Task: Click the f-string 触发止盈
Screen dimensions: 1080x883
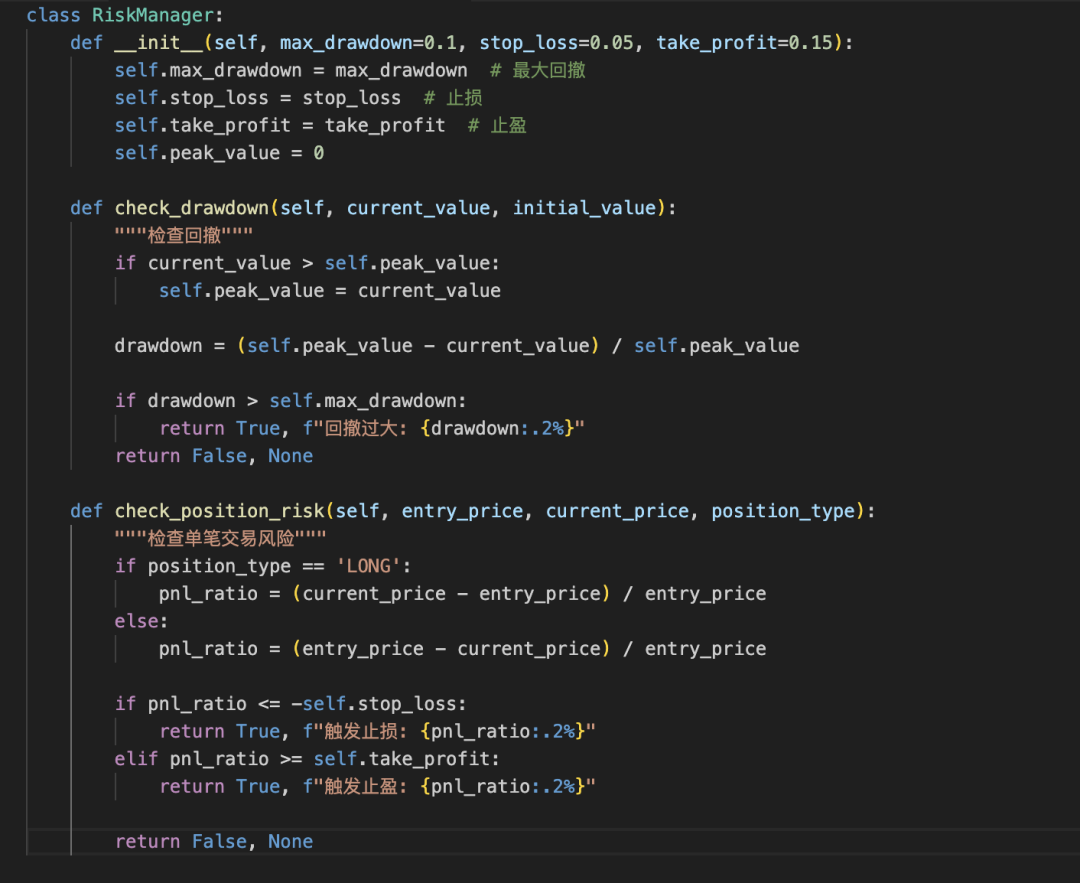Action: point(449,787)
